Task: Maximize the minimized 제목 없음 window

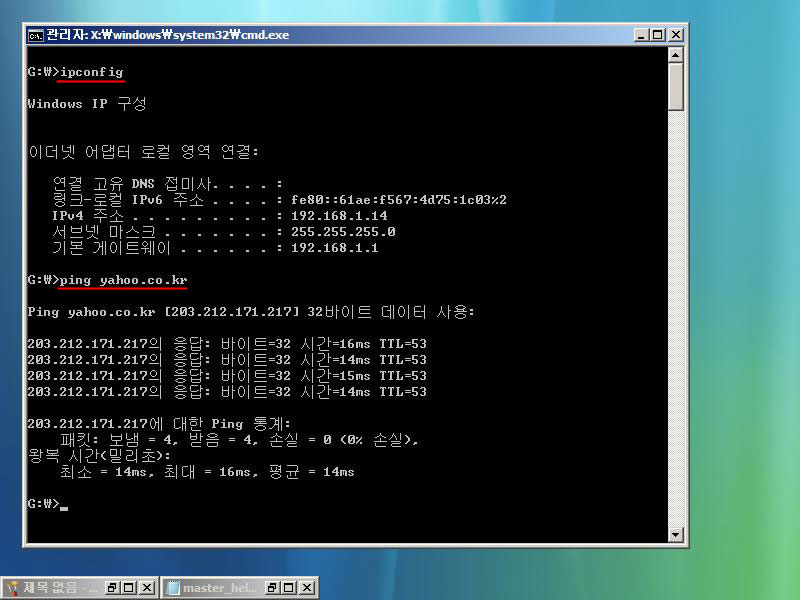Action: 129,588
